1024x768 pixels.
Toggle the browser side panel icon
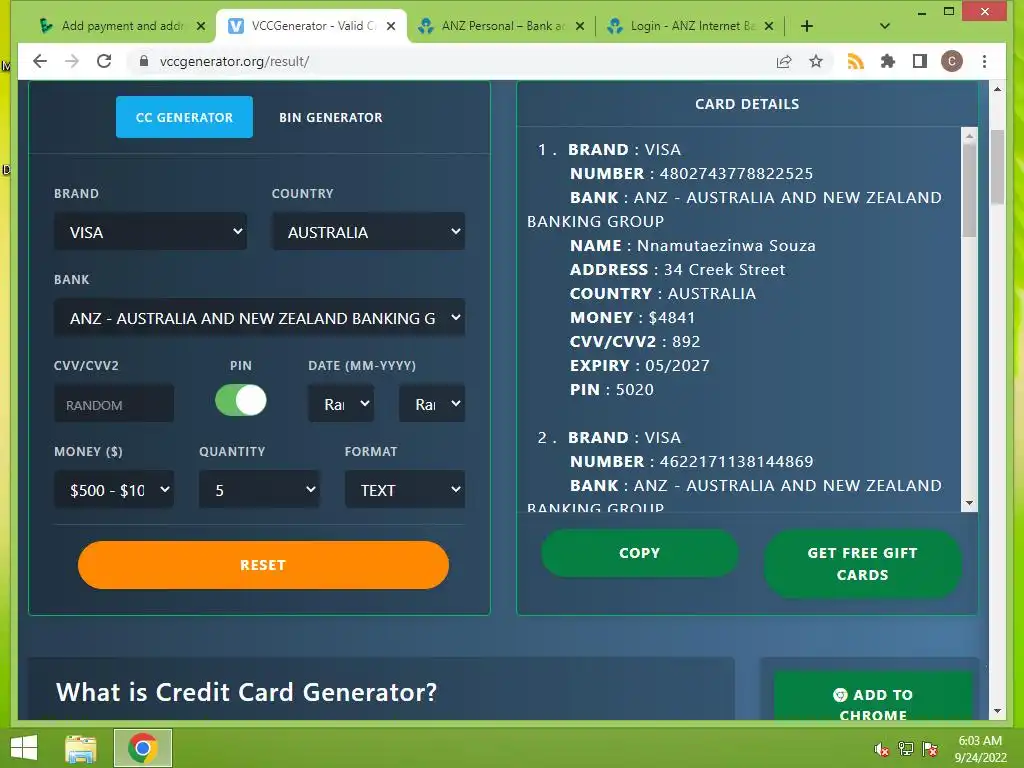(x=920, y=61)
